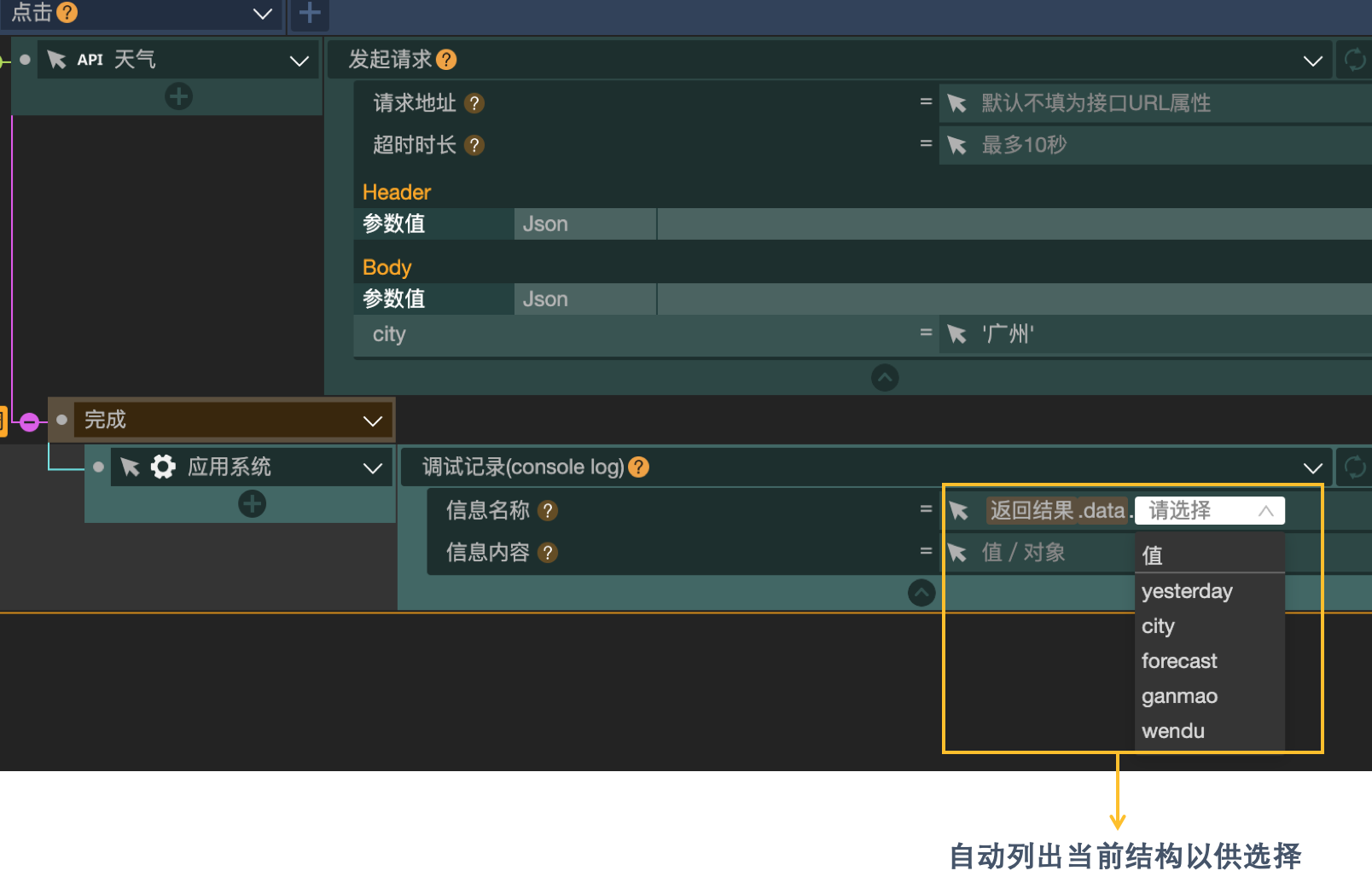Click the help icon next to 调试记录(console log)
Screen dimensions: 1372x894
(638, 467)
